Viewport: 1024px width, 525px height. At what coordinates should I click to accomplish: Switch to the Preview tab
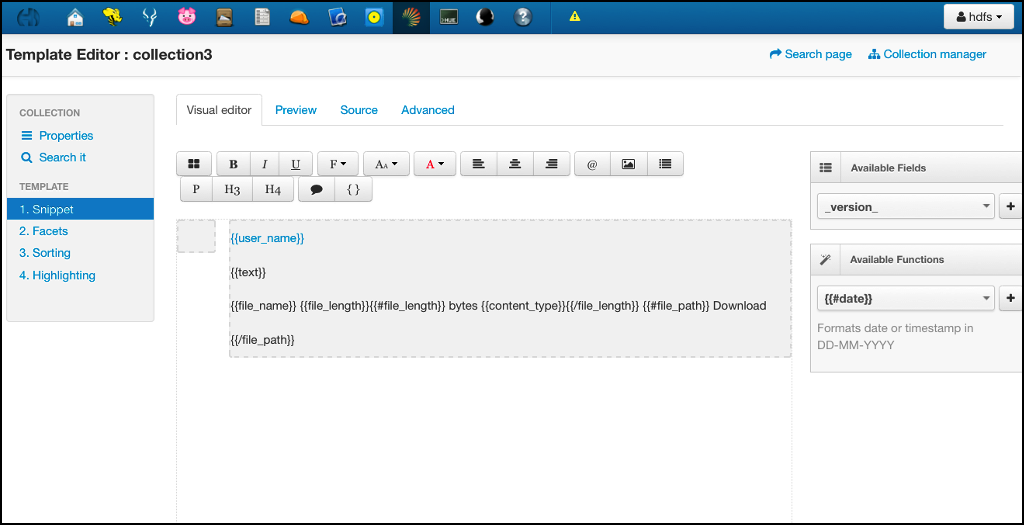(x=296, y=110)
